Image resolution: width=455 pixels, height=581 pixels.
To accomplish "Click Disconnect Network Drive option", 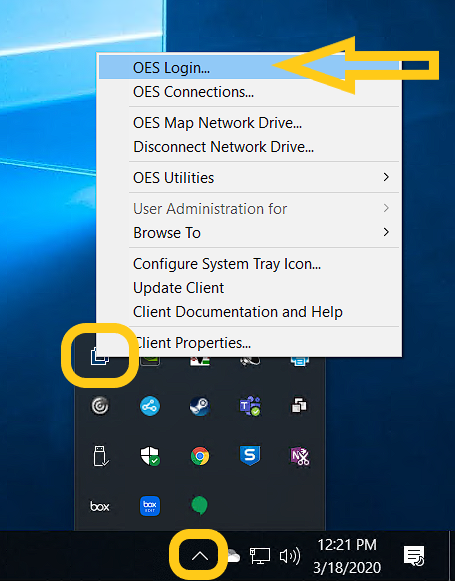I will (250, 147).
